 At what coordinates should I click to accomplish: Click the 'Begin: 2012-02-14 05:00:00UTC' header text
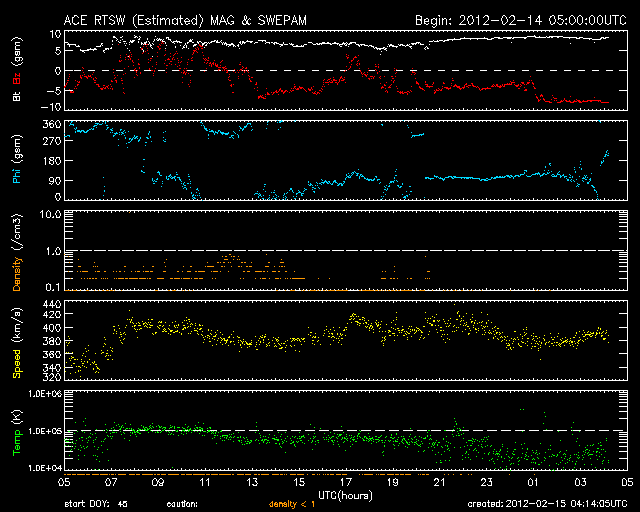tap(521, 20)
